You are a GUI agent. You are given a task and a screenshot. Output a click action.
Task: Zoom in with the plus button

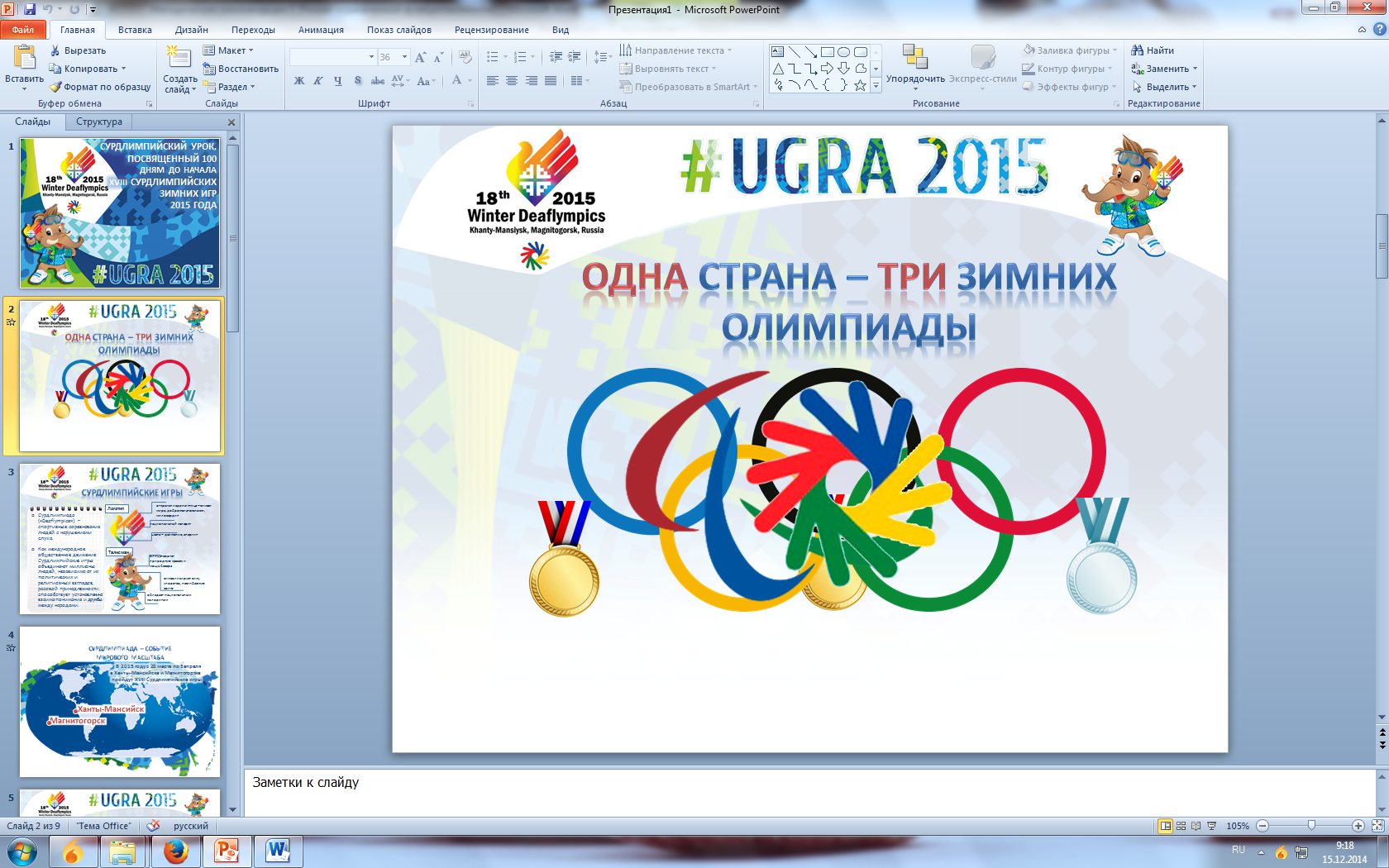(x=1358, y=826)
